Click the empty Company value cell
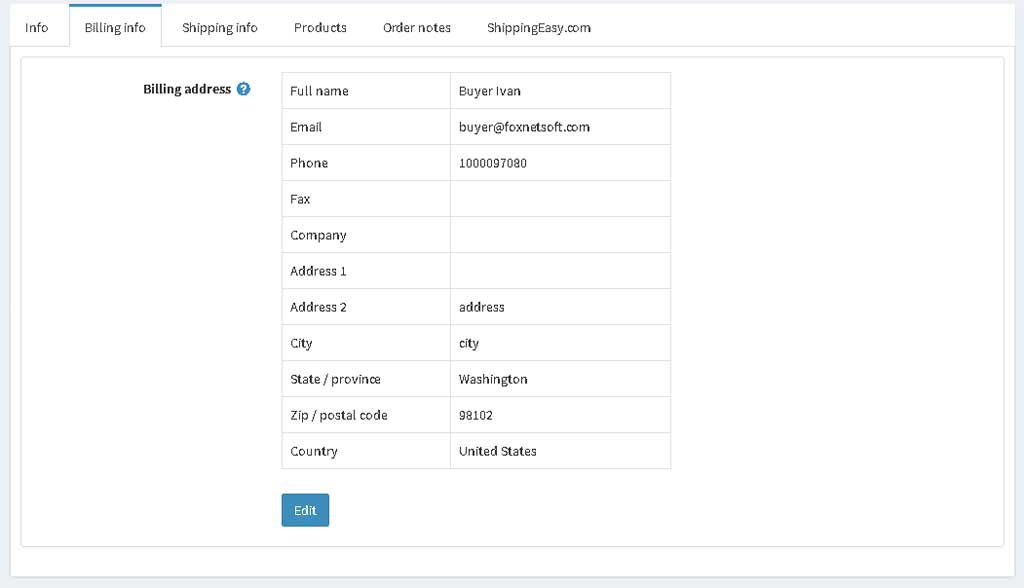The width and height of the screenshot is (1024, 588). click(x=560, y=235)
